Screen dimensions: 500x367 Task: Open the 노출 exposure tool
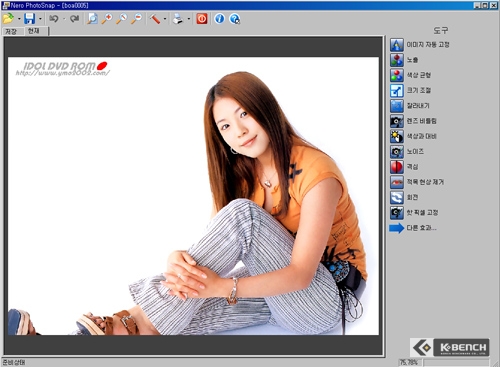click(404, 60)
